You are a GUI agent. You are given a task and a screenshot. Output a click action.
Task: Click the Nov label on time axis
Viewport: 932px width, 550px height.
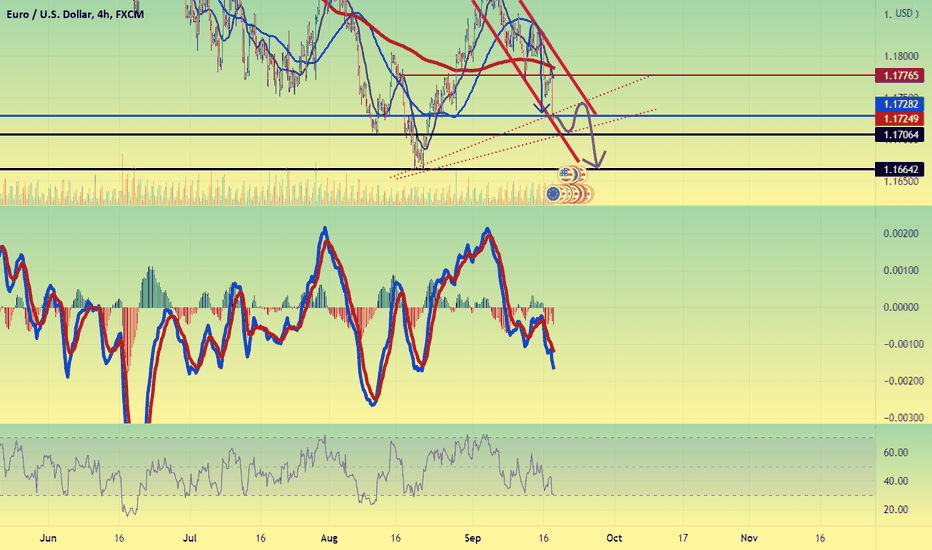[749, 538]
